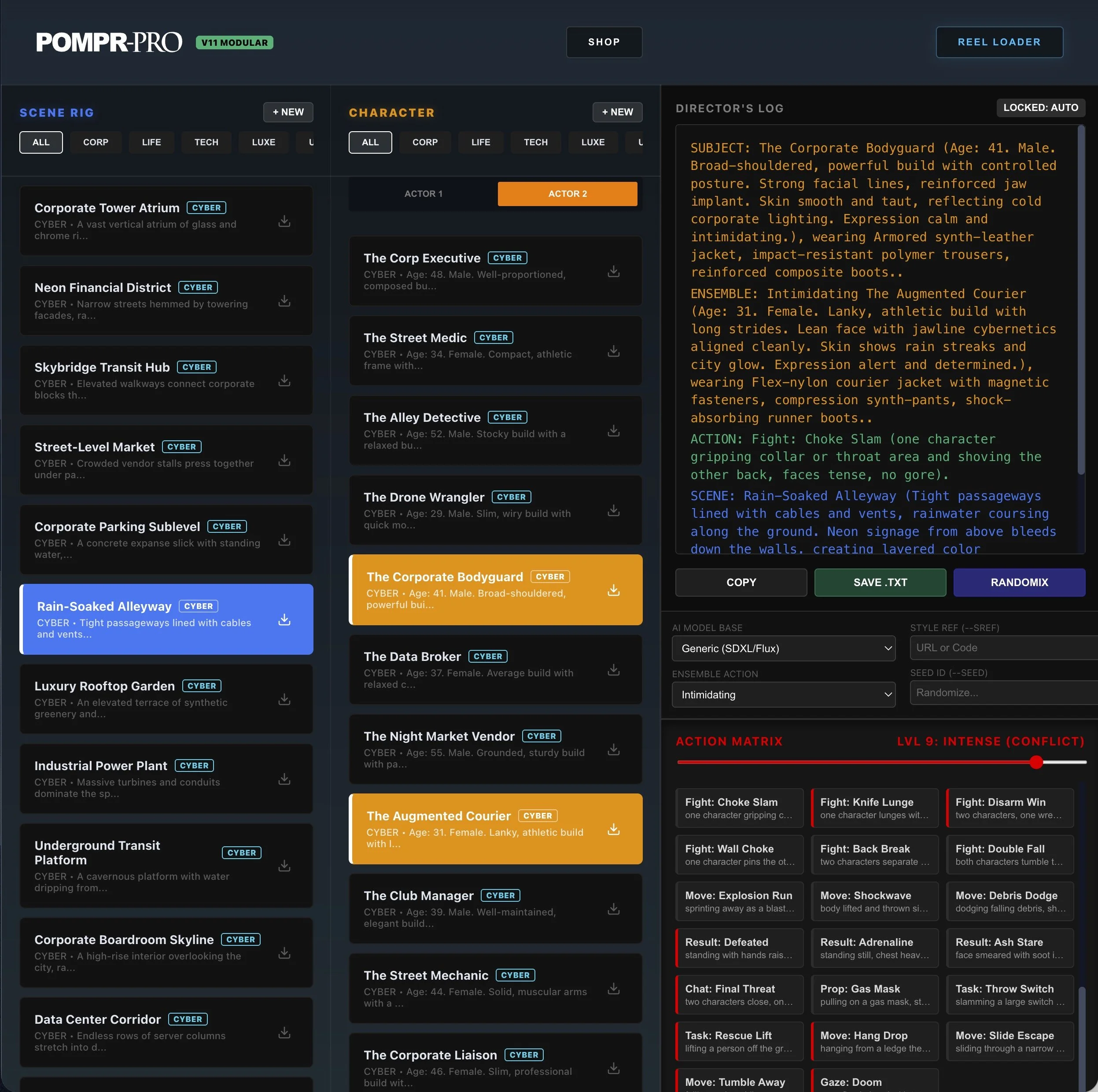Expand the Ensemble Action dropdown
The width and height of the screenshot is (1098, 1092).
pyautogui.click(x=783, y=695)
